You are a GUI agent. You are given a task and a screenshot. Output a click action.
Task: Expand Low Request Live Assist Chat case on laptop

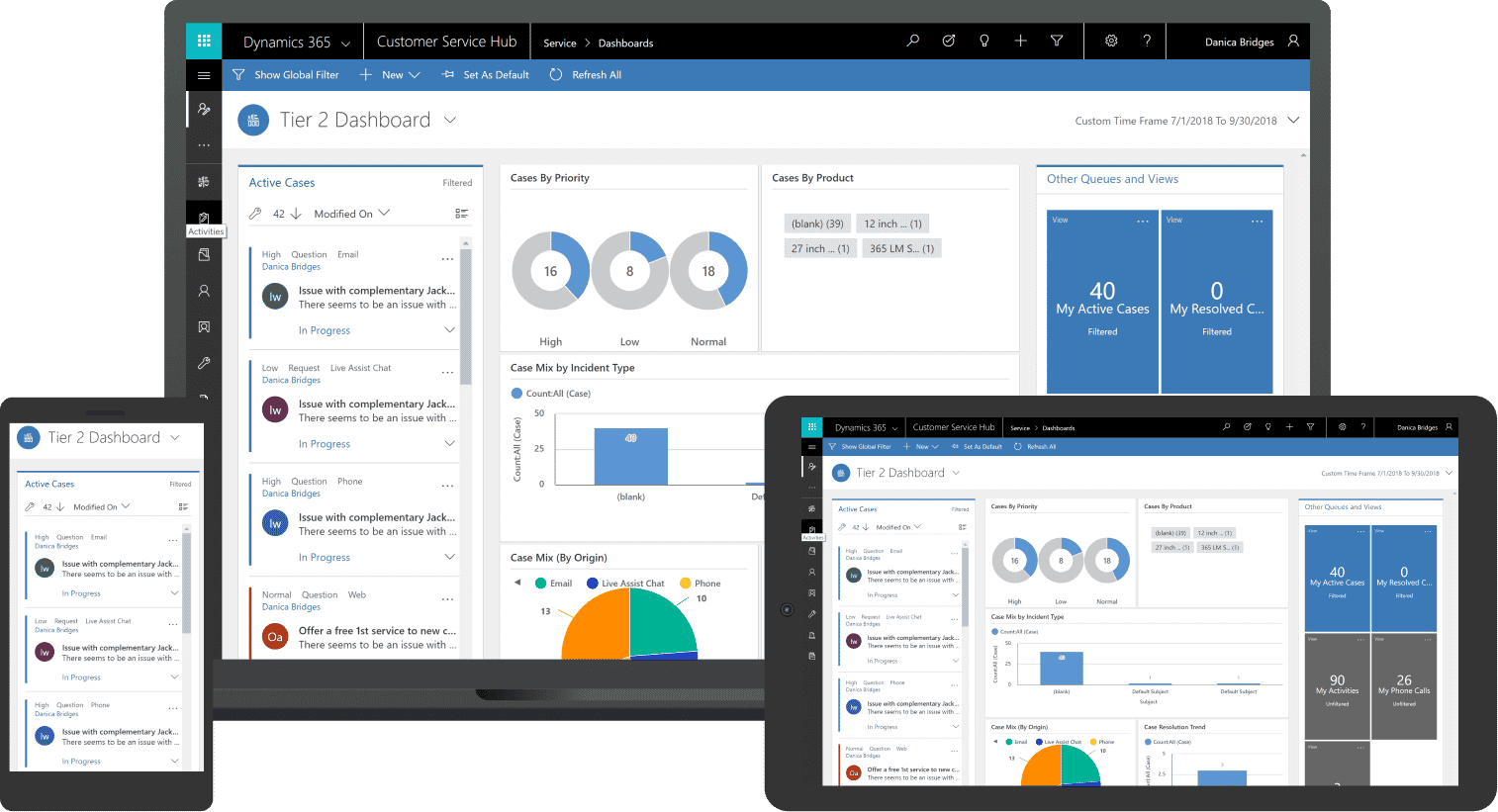[x=449, y=443]
